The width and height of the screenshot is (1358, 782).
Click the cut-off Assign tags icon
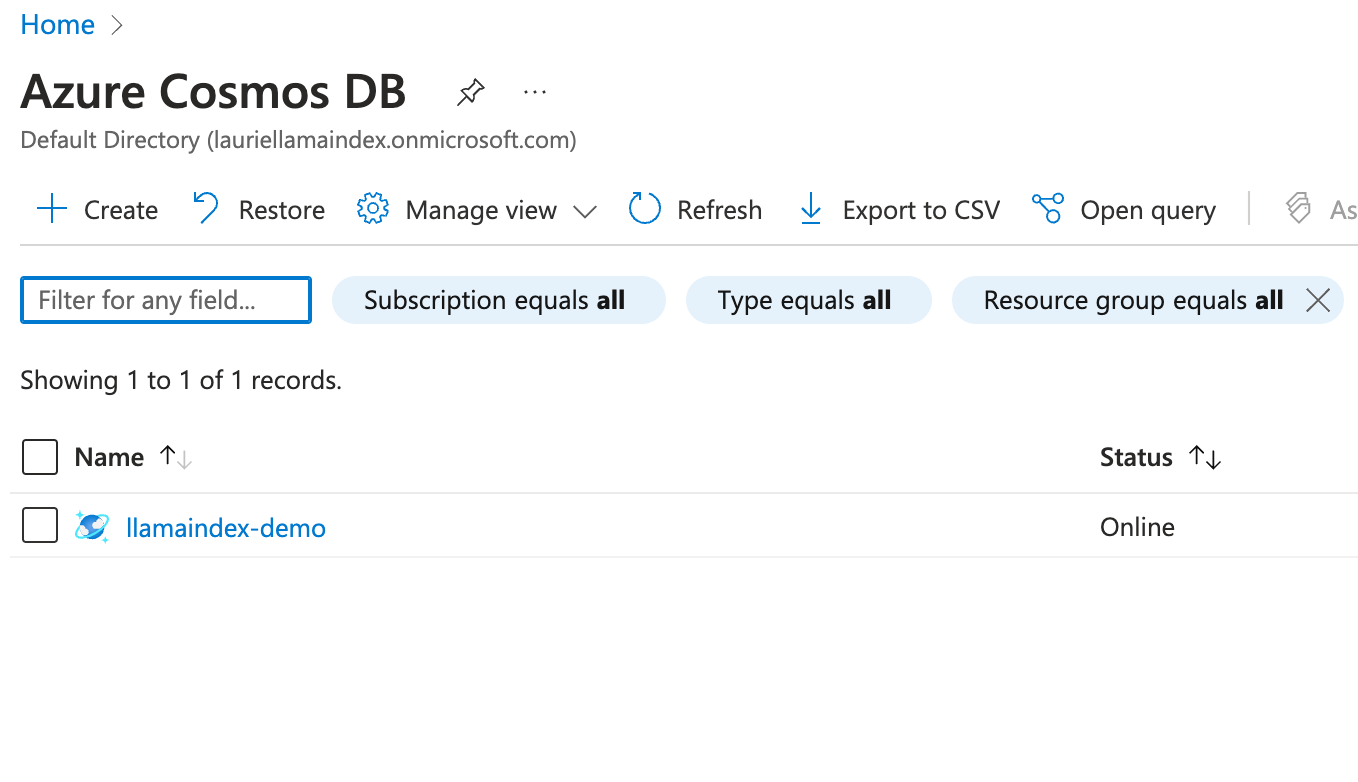tap(1298, 209)
